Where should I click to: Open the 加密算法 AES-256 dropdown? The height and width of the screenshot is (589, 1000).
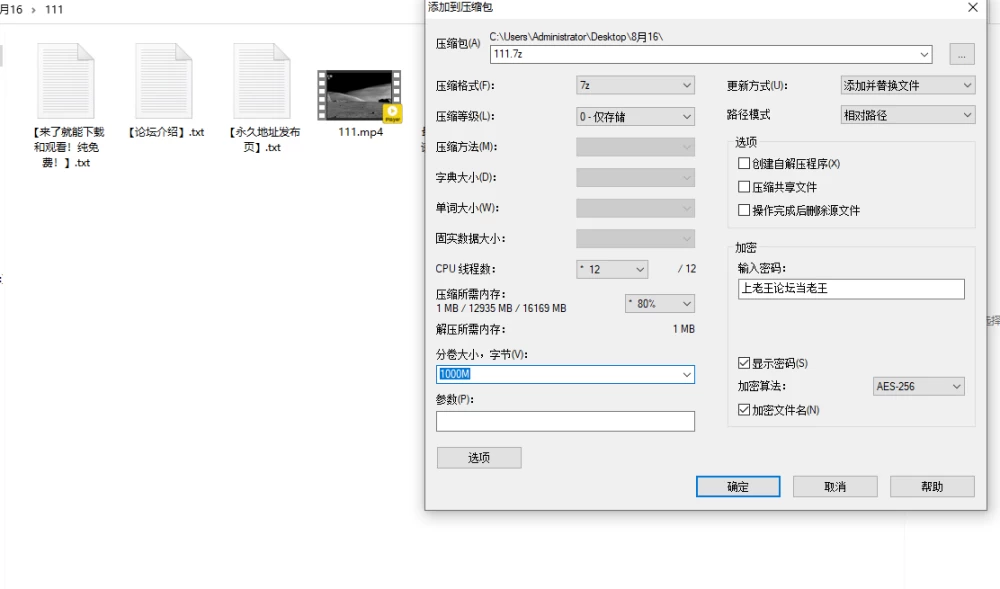tap(918, 386)
